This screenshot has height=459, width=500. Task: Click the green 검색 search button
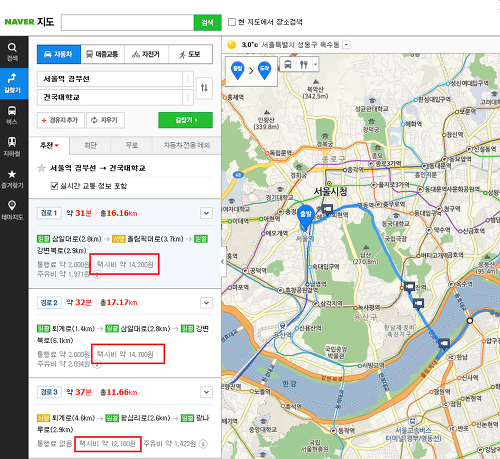[x=207, y=22]
